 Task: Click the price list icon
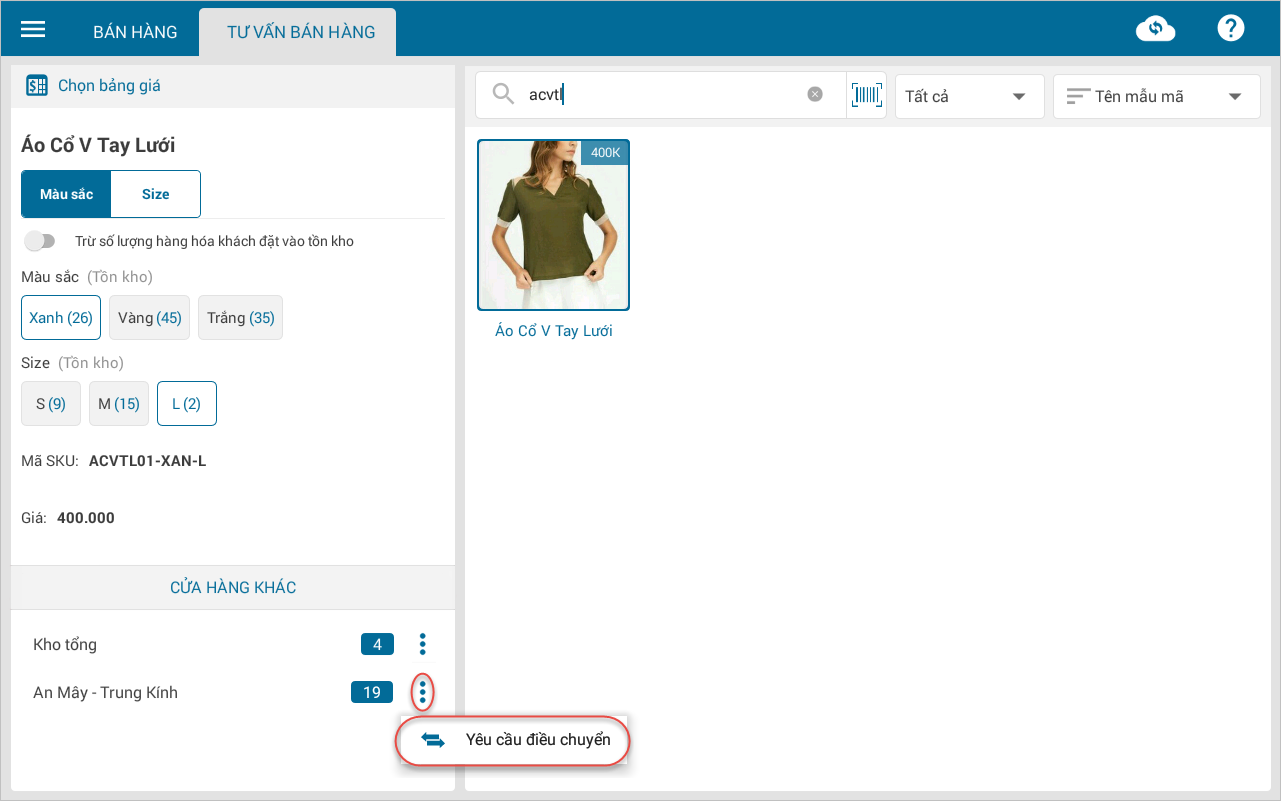[x=37, y=86]
